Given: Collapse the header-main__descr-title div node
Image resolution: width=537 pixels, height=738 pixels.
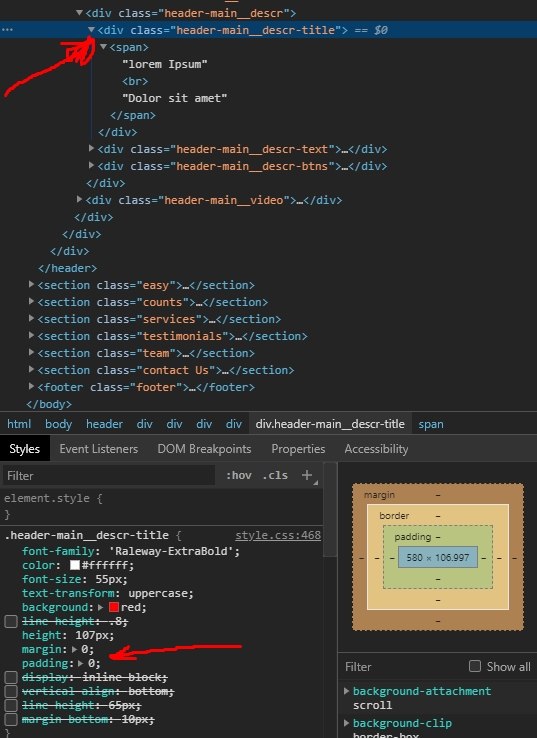Looking at the screenshot, I should click(91, 30).
